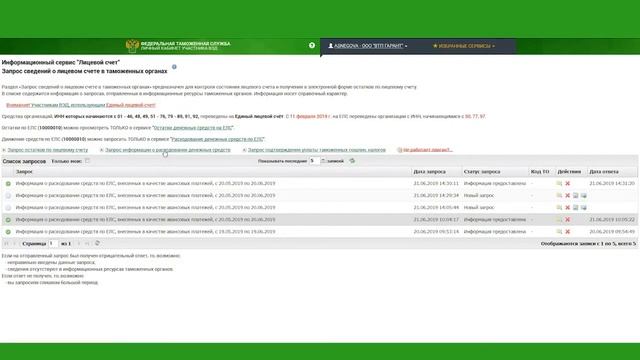The height and width of the screenshot is (360, 640).
Task: Delete request dated 21.06.2019 14:05
Action: coord(567,208)
